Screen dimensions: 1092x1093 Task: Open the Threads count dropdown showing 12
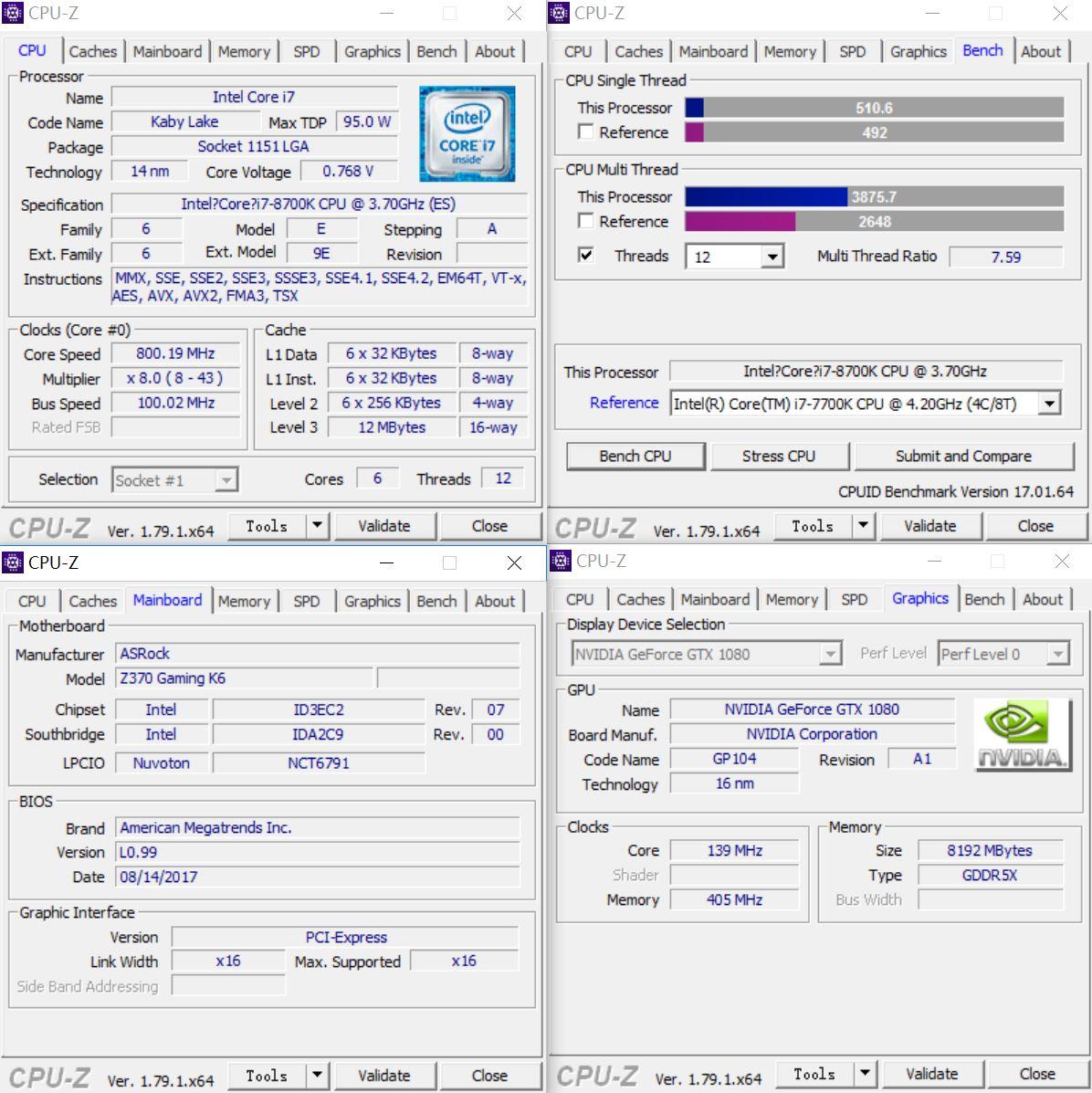click(772, 257)
